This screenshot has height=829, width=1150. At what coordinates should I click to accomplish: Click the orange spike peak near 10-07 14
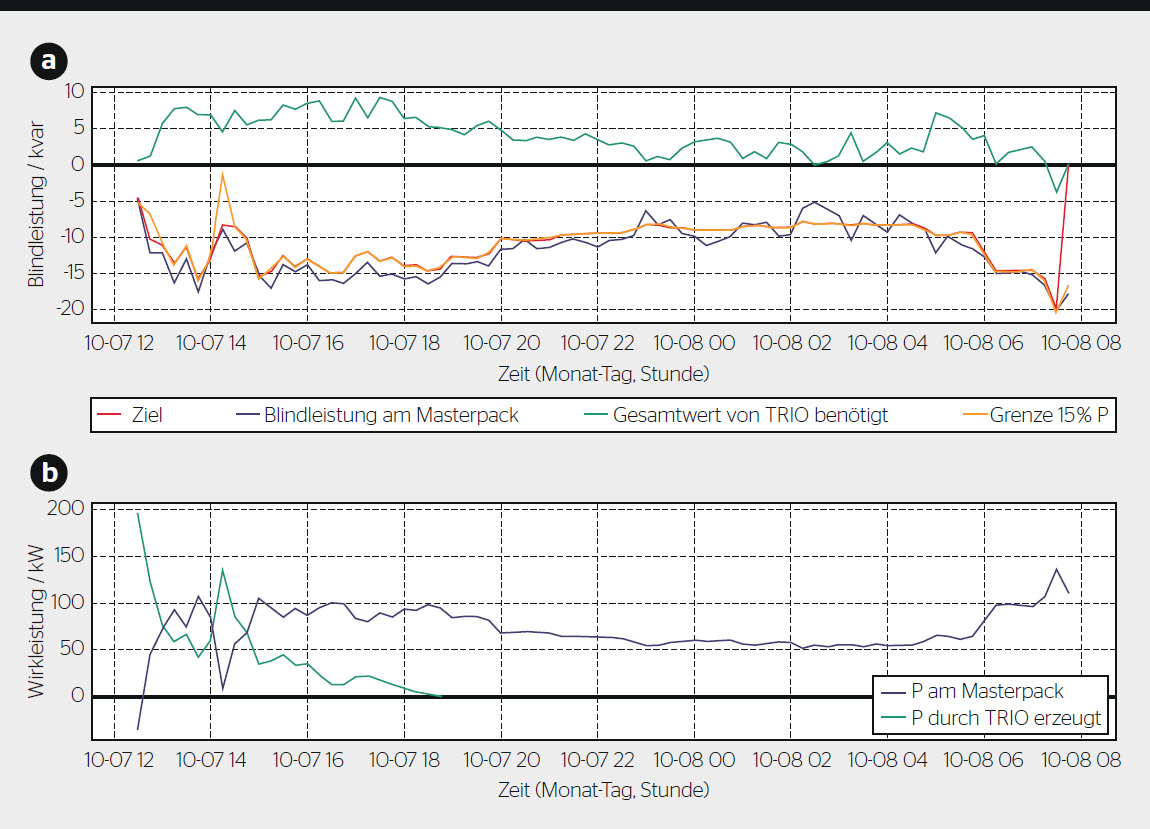tap(222, 173)
